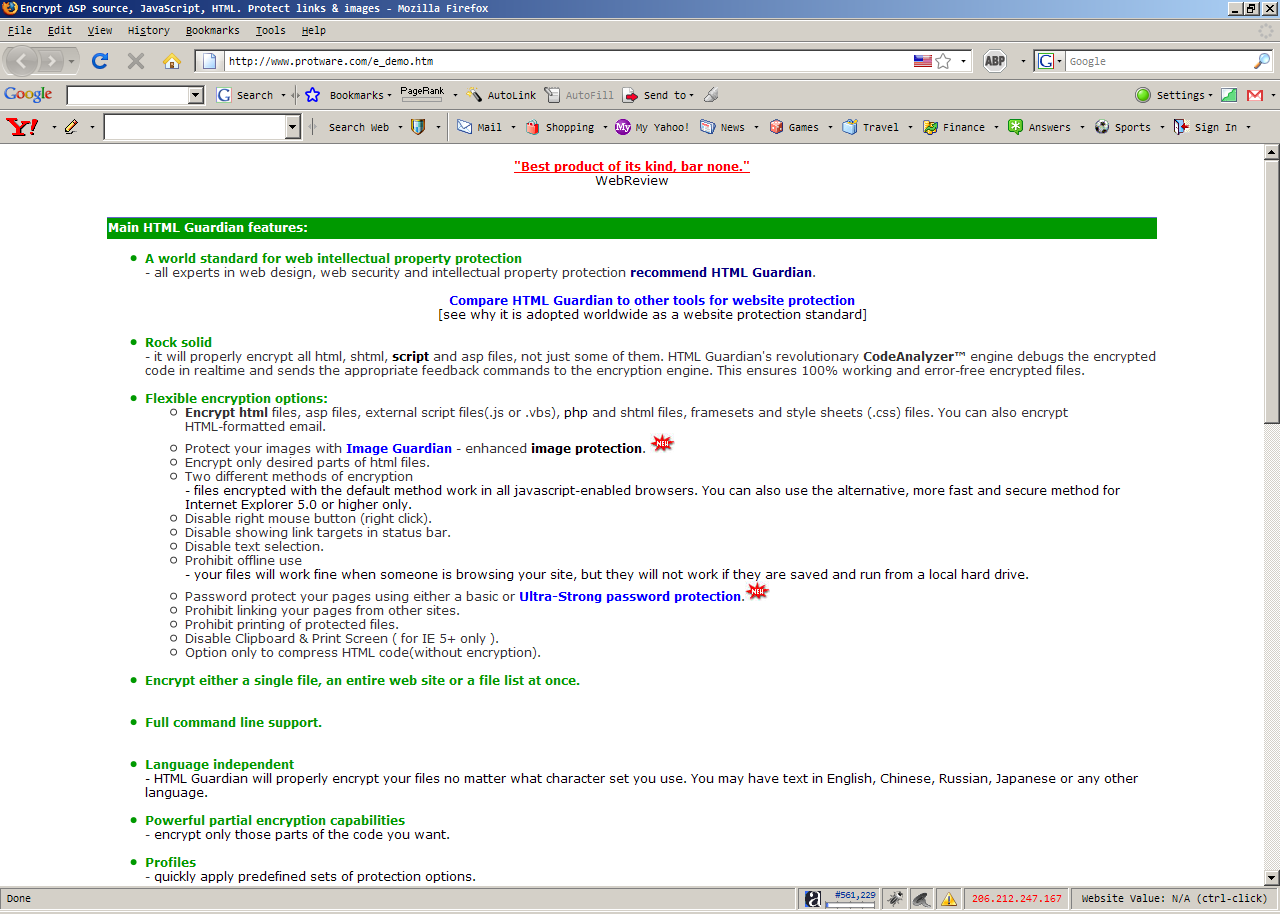1280x914 pixels.
Task: Click the Yahoo! Y! logo
Action: click(22, 127)
